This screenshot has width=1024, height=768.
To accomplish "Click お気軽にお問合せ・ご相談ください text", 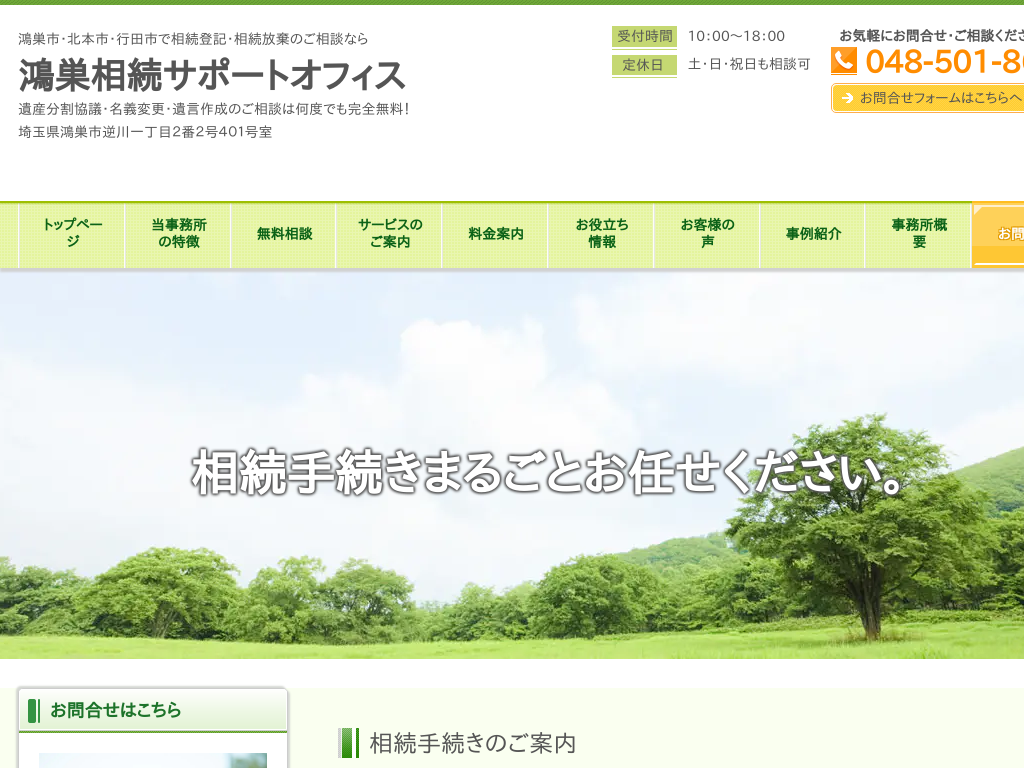I will (931, 36).
